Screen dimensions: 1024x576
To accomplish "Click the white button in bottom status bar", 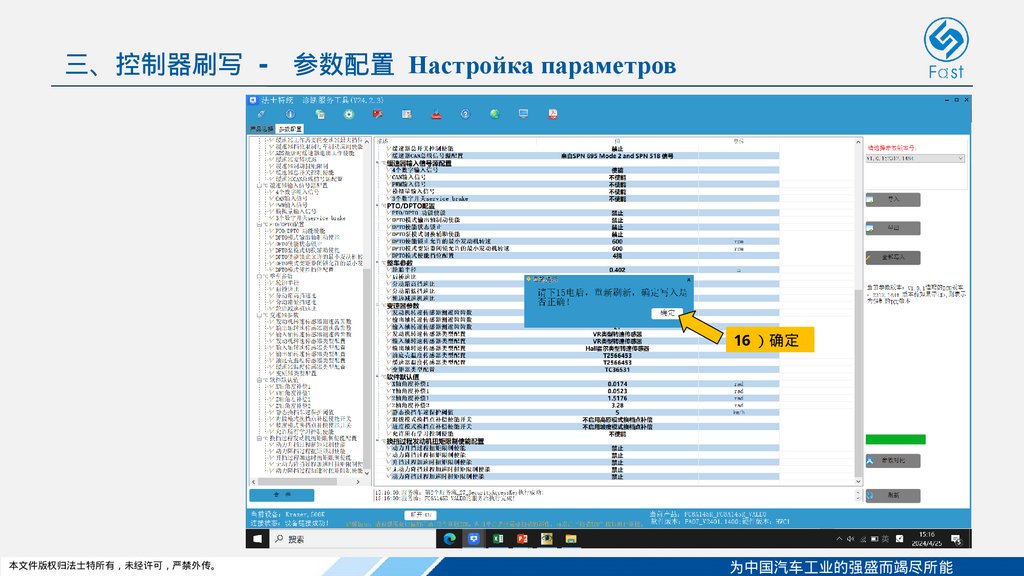I will coord(421,515).
